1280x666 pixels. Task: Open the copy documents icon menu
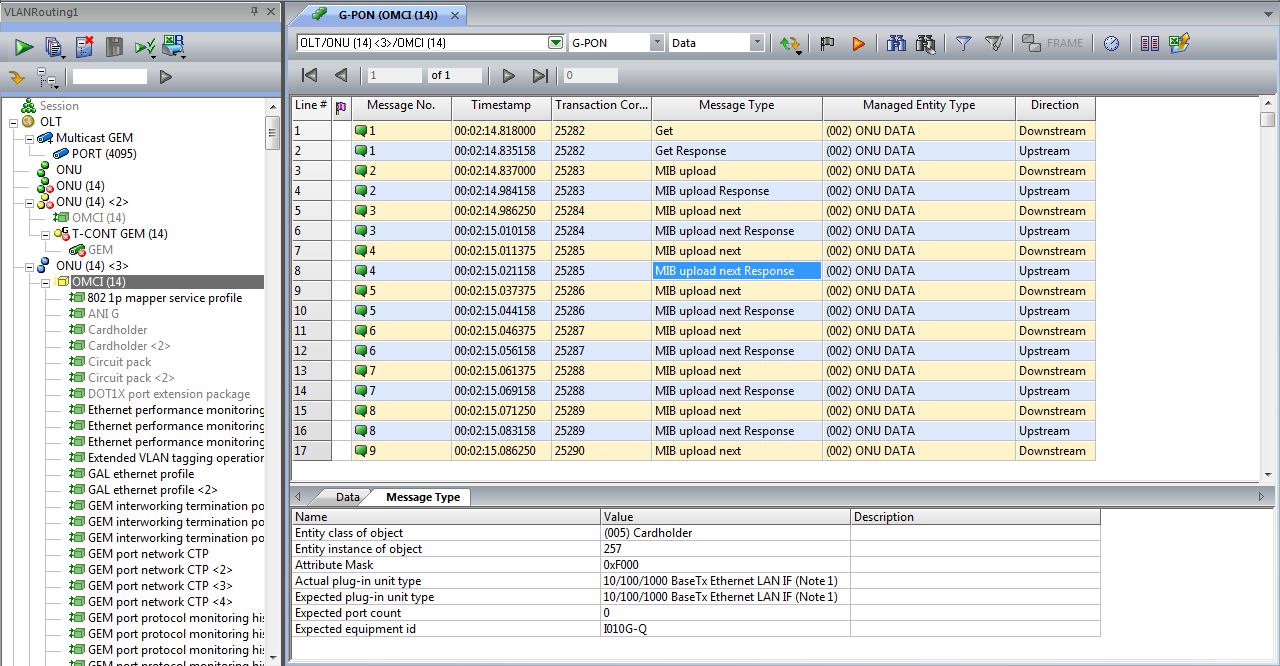(54, 46)
